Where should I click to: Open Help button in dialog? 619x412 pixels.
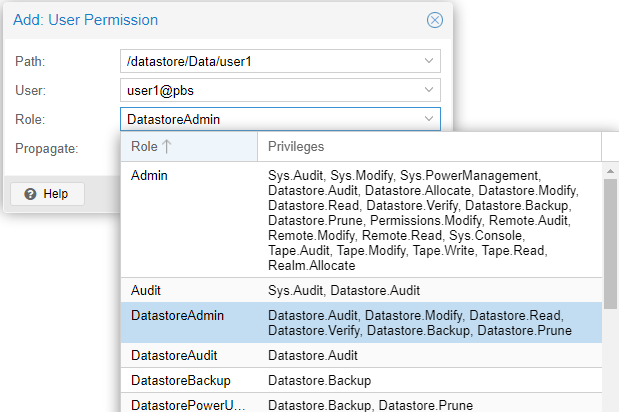(47, 194)
